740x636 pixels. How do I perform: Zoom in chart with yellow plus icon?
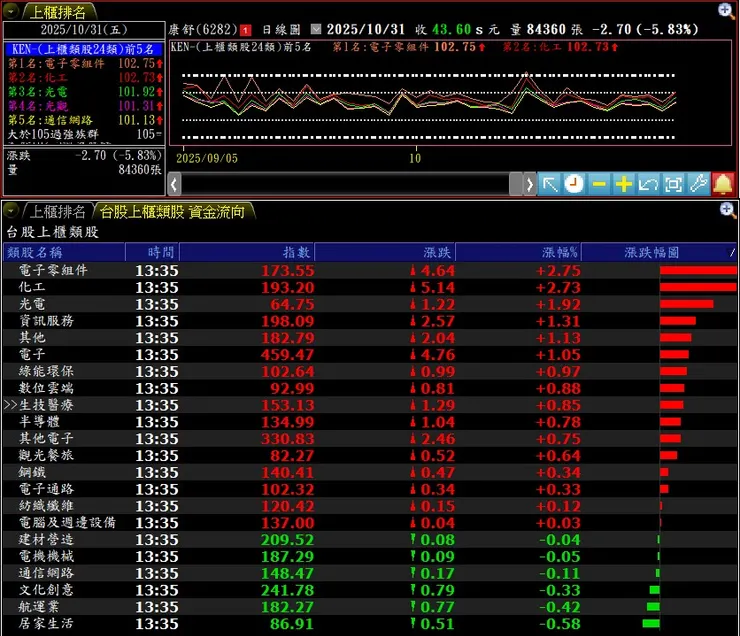(623, 184)
